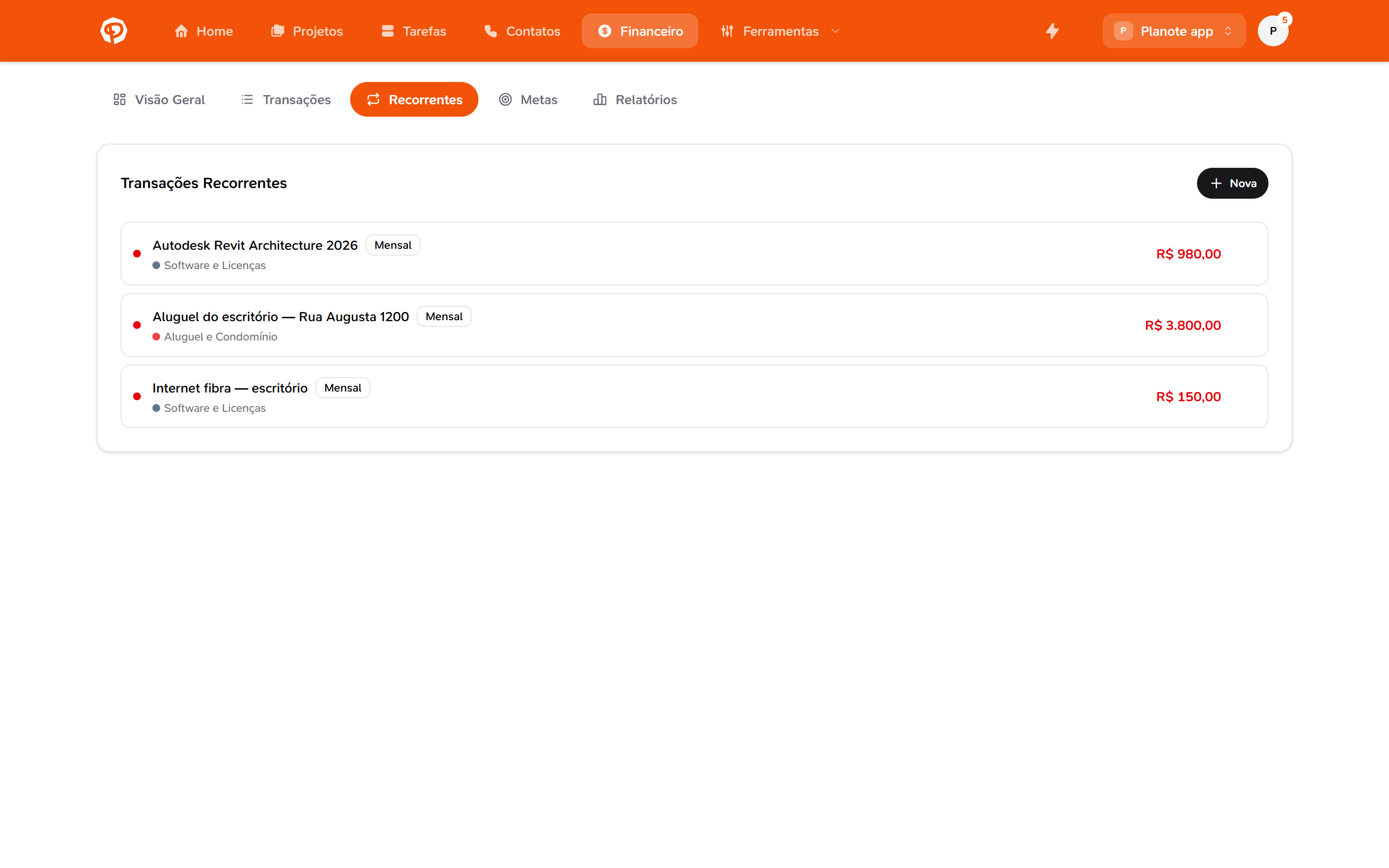Switch to the Visão Geral tab
This screenshot has width=1389, height=868.
pos(159,99)
